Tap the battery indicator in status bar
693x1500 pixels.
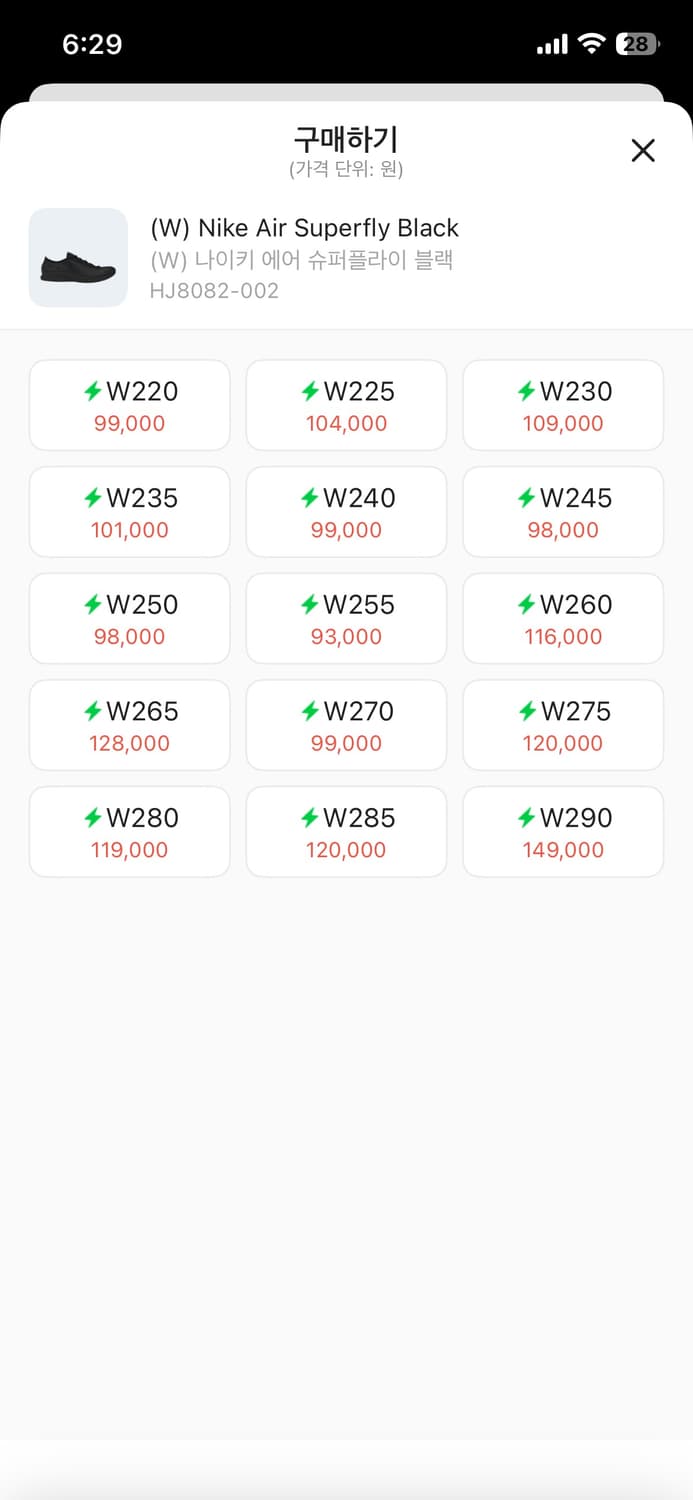636,44
